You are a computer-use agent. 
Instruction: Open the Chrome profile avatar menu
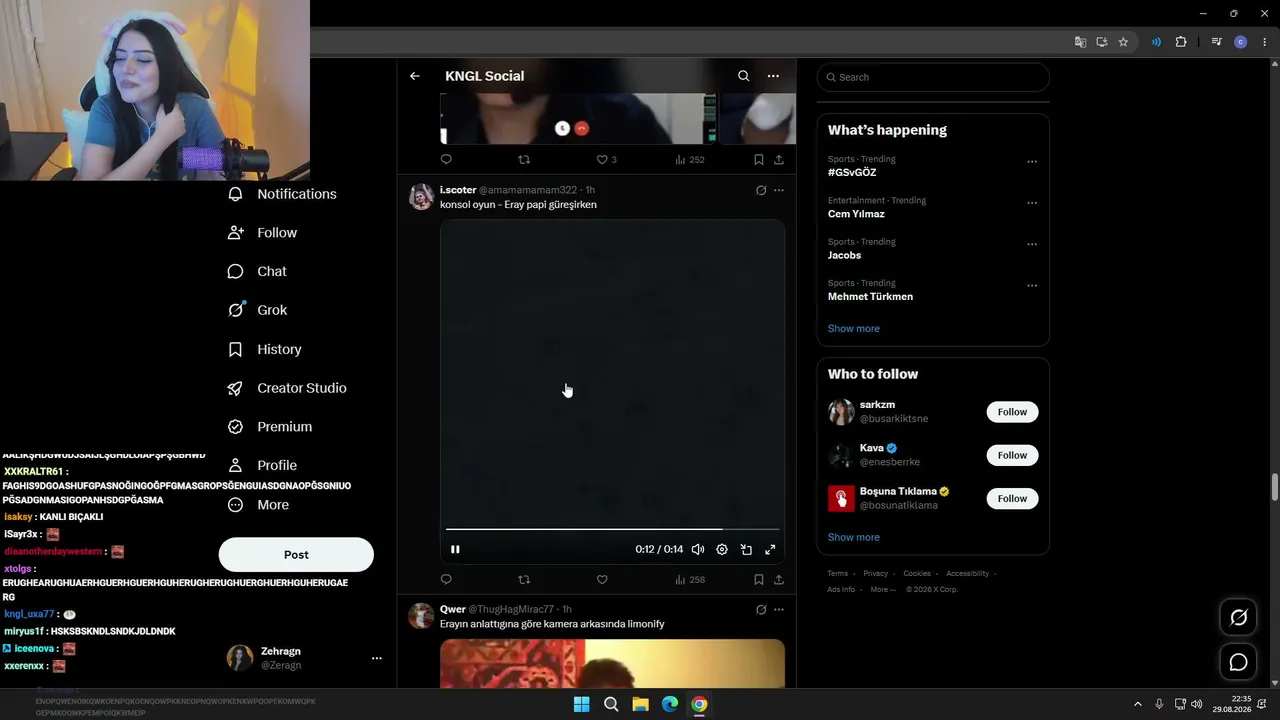point(1241,42)
